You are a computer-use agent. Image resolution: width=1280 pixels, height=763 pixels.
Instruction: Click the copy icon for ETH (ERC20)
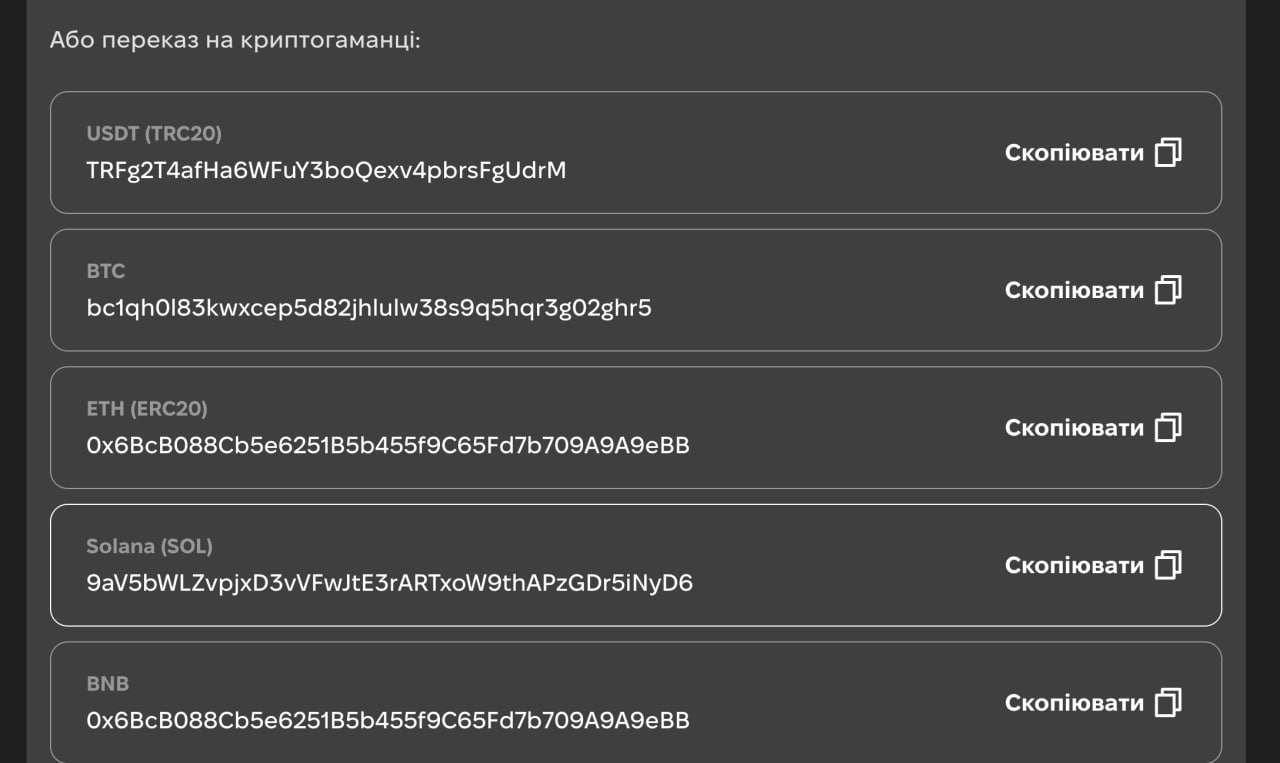[x=1168, y=428]
